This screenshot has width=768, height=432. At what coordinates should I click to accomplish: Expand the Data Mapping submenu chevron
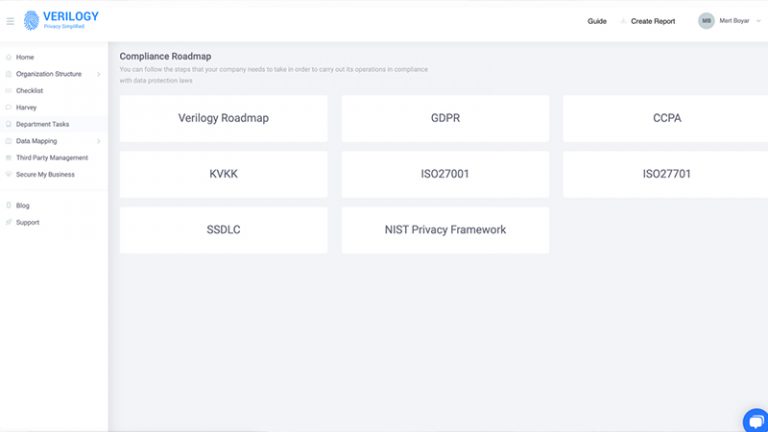coord(98,142)
